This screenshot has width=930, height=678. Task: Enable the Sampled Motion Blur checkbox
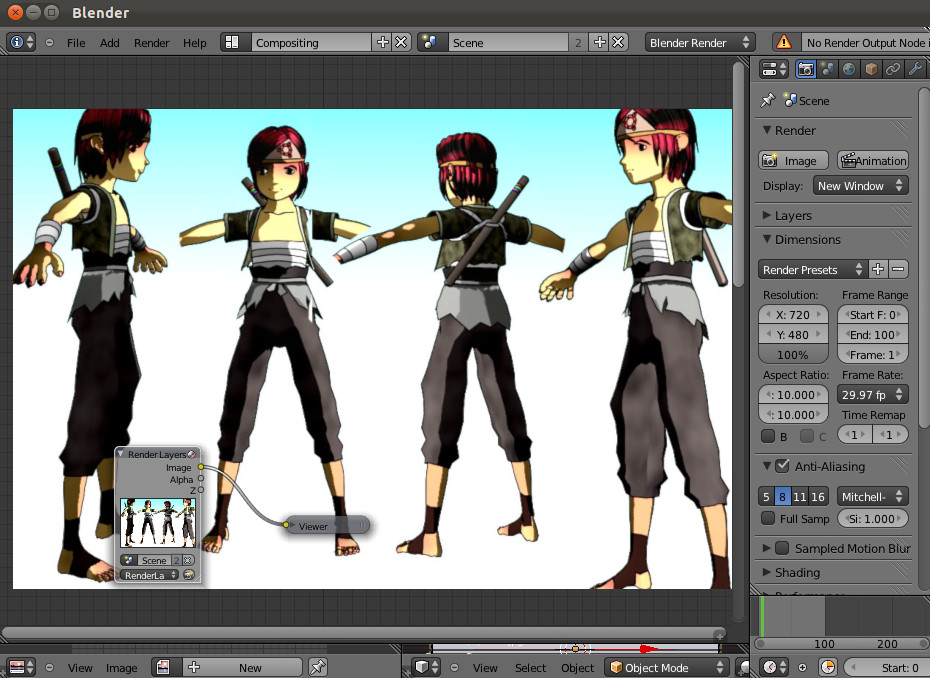pos(782,548)
